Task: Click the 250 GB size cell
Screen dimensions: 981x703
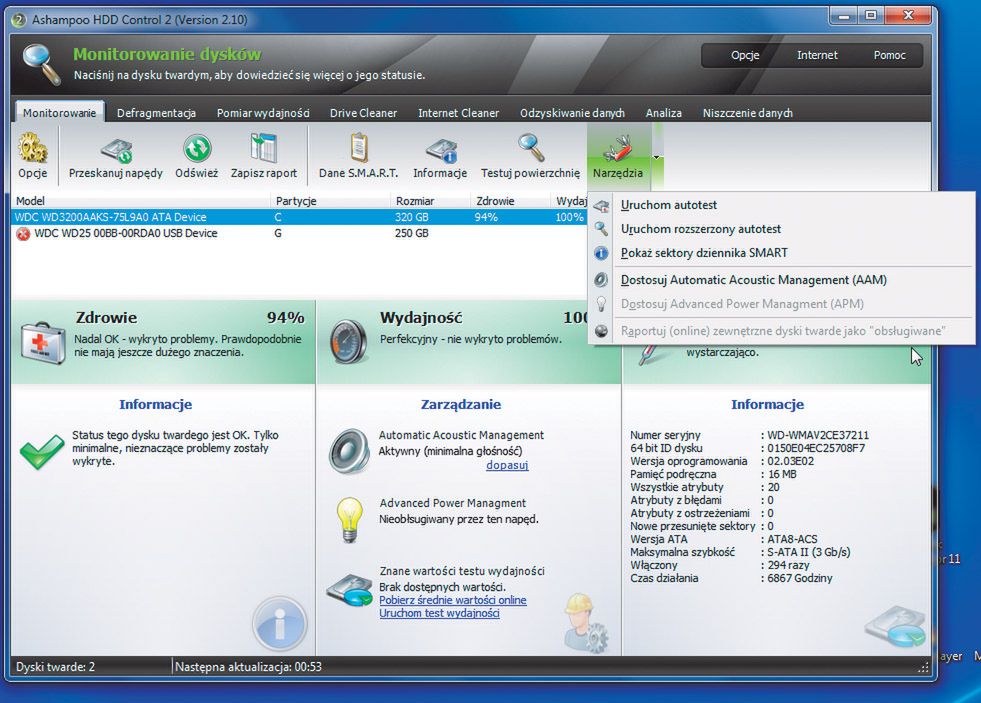Action: pyautogui.click(x=412, y=233)
